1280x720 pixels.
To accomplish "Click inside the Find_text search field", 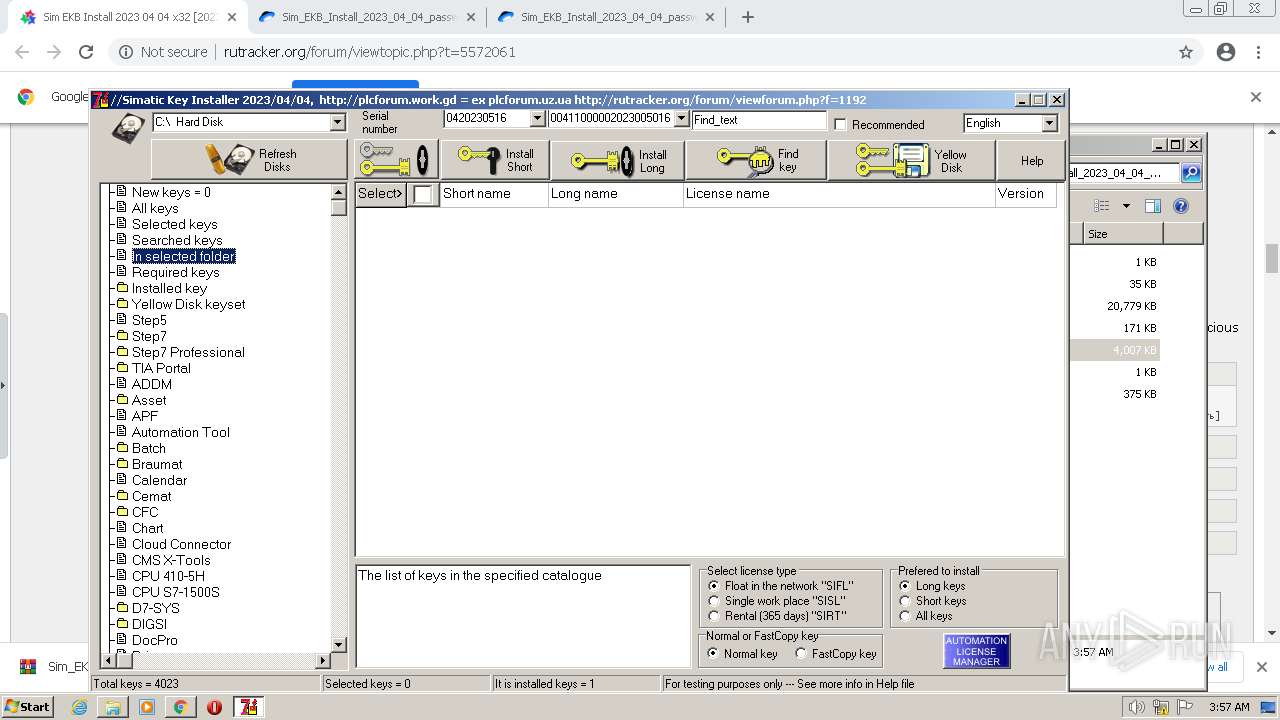I will [759, 120].
